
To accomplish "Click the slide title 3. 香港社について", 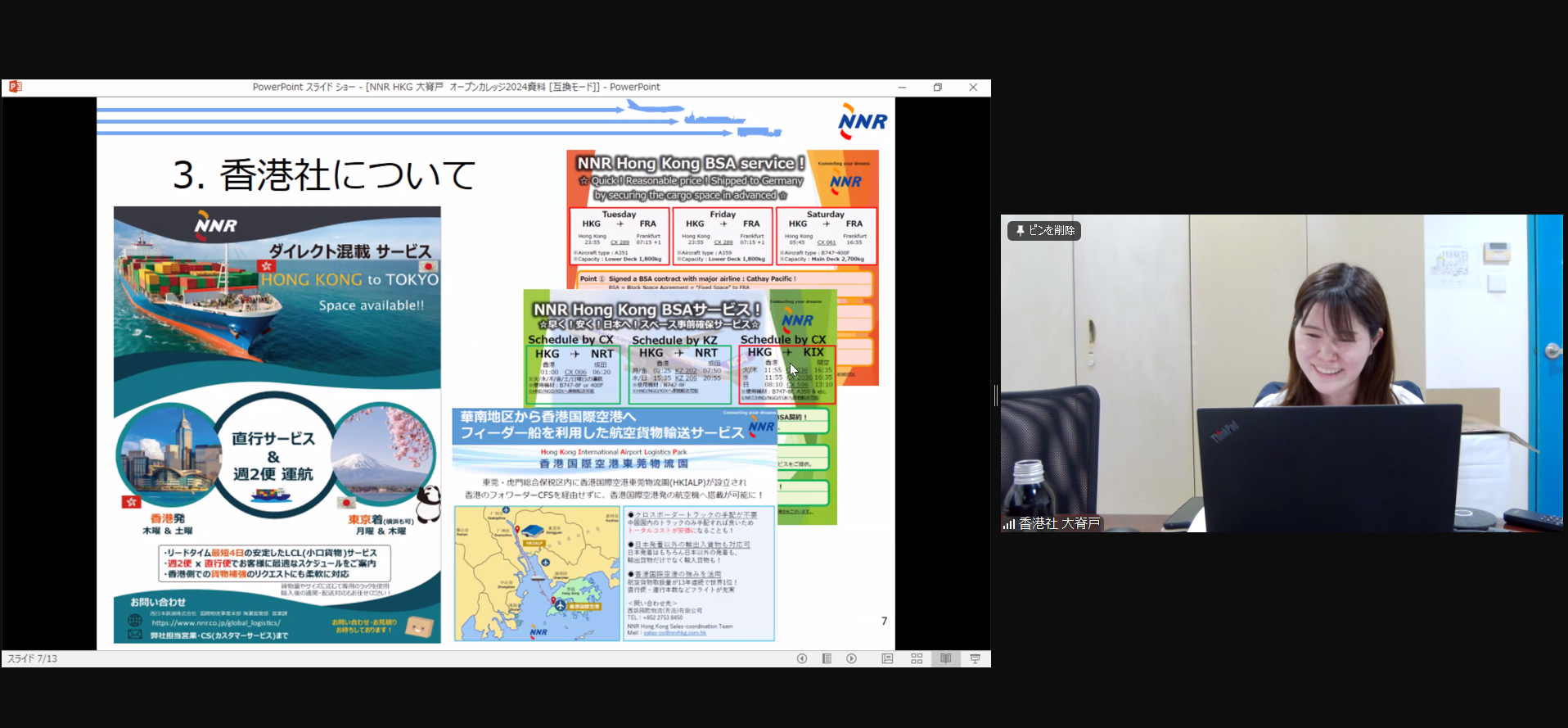I will tap(324, 174).
